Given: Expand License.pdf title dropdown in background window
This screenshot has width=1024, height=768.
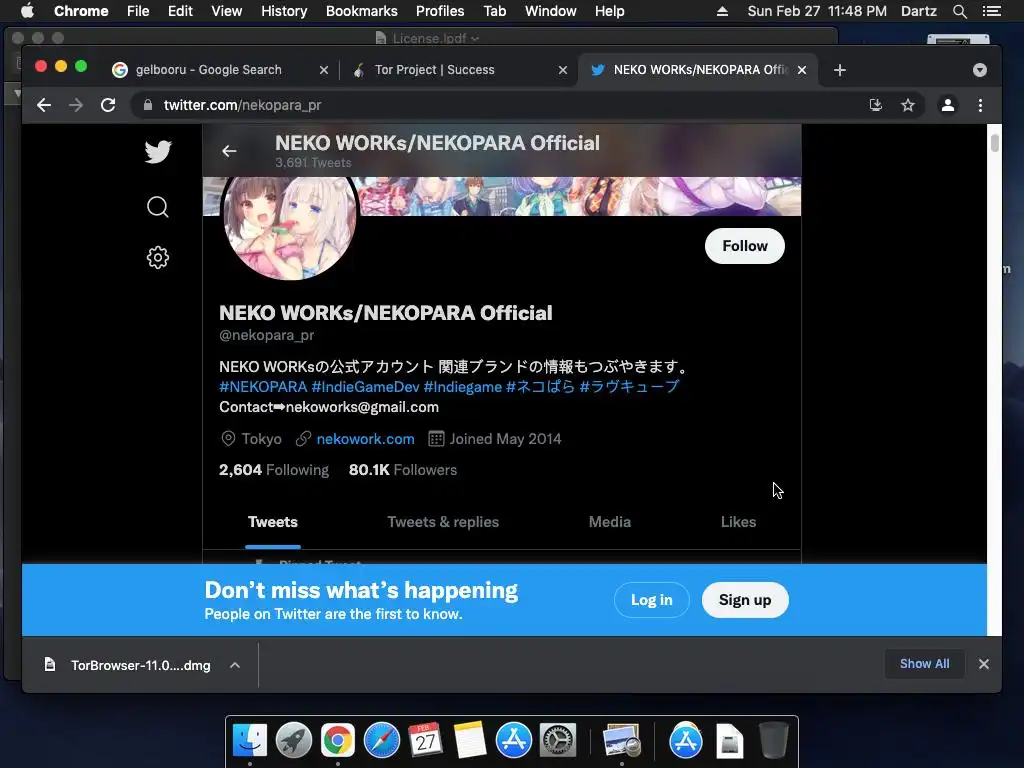Looking at the screenshot, I should [x=475, y=39].
